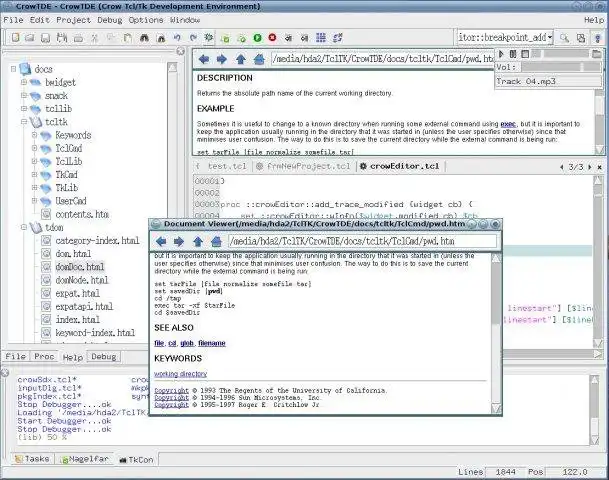Click the Undo arrow toolbar icon
This screenshot has height=480, width=609.
(177, 38)
